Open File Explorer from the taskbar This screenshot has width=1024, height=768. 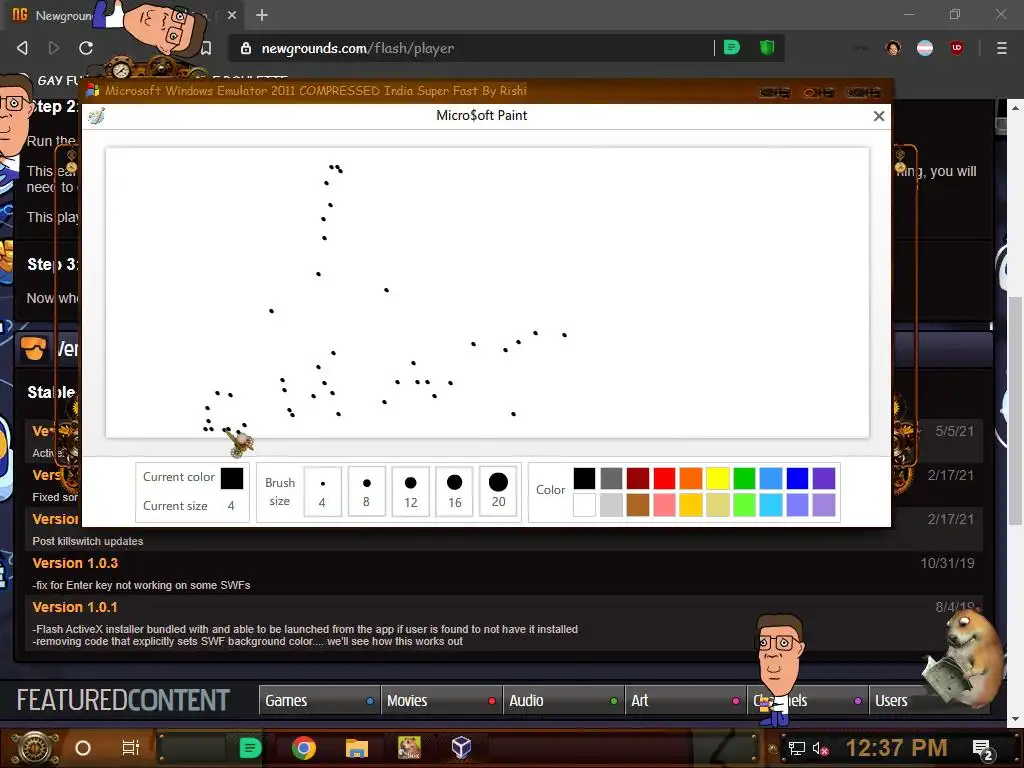coord(357,748)
